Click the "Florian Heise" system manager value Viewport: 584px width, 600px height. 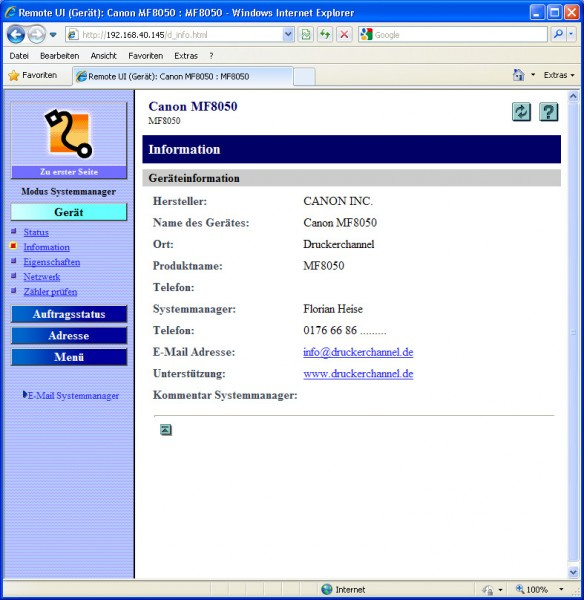[333, 309]
